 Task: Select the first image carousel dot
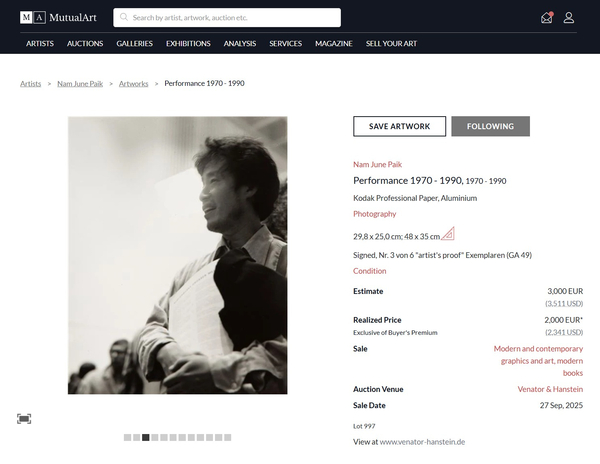[127, 437]
